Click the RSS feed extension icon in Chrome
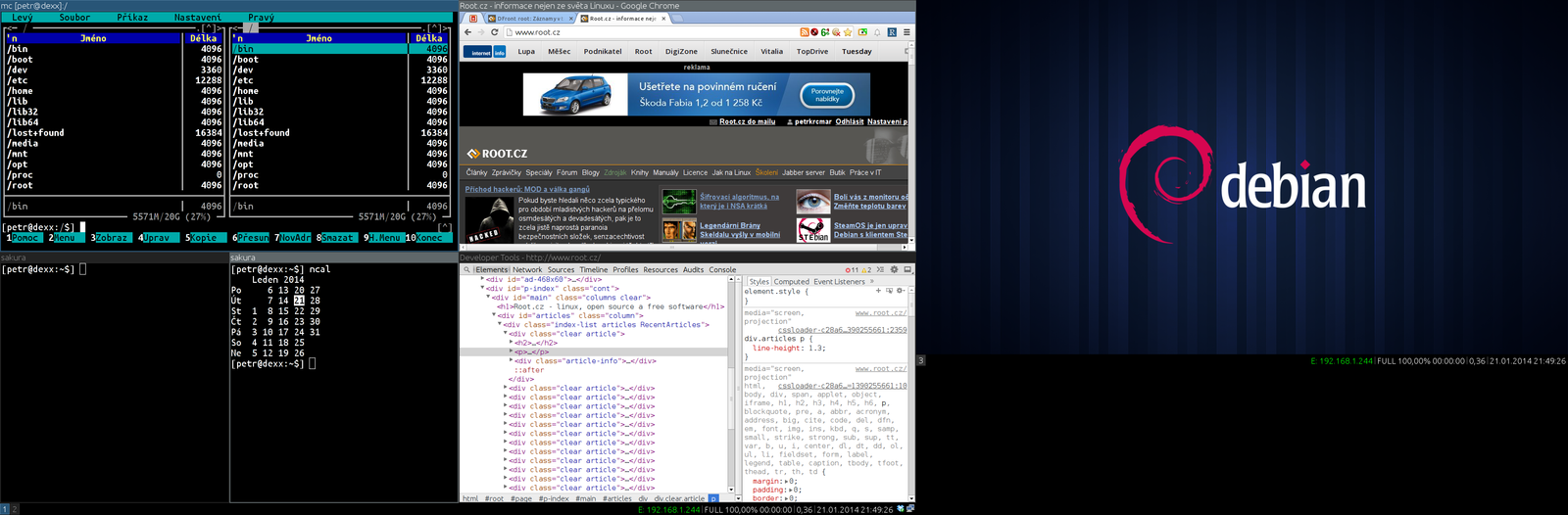 (x=805, y=32)
